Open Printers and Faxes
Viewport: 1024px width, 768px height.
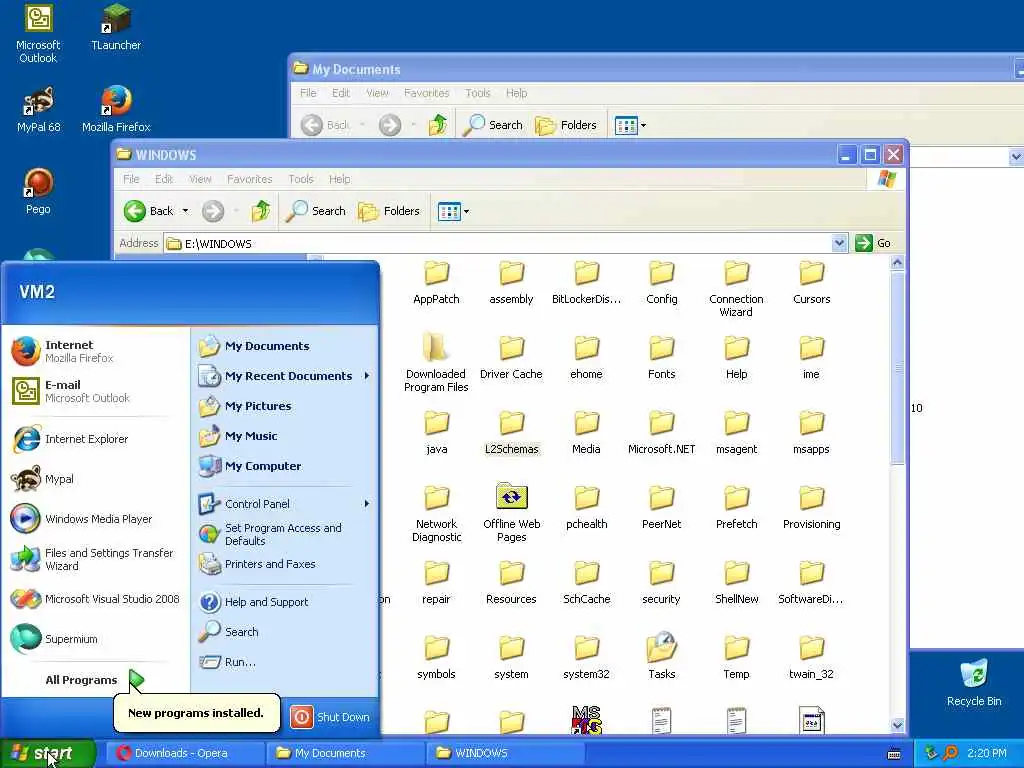[x=285, y=564]
